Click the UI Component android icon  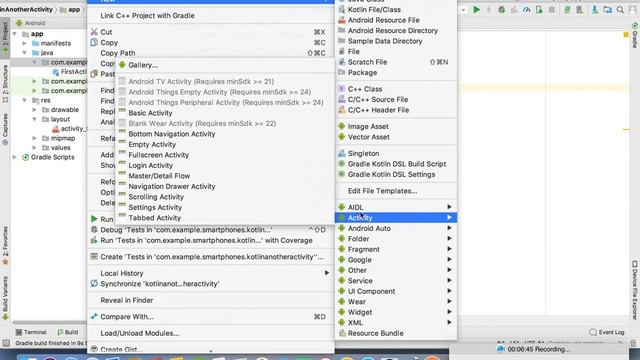[342, 291]
